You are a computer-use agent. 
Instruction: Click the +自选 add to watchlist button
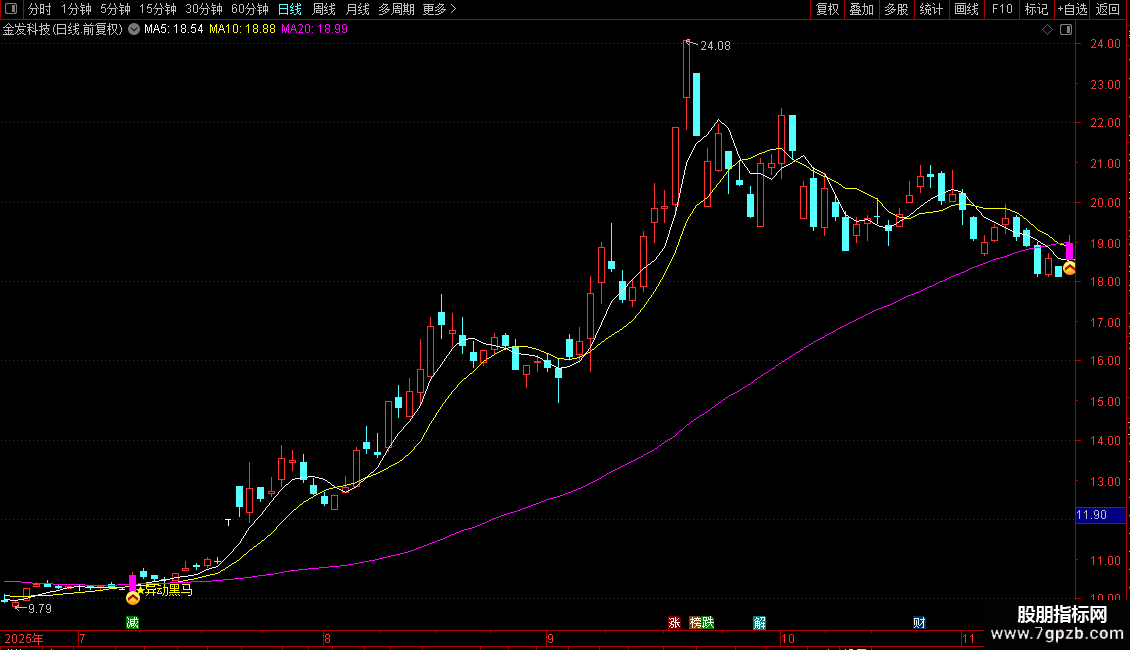[1072, 9]
